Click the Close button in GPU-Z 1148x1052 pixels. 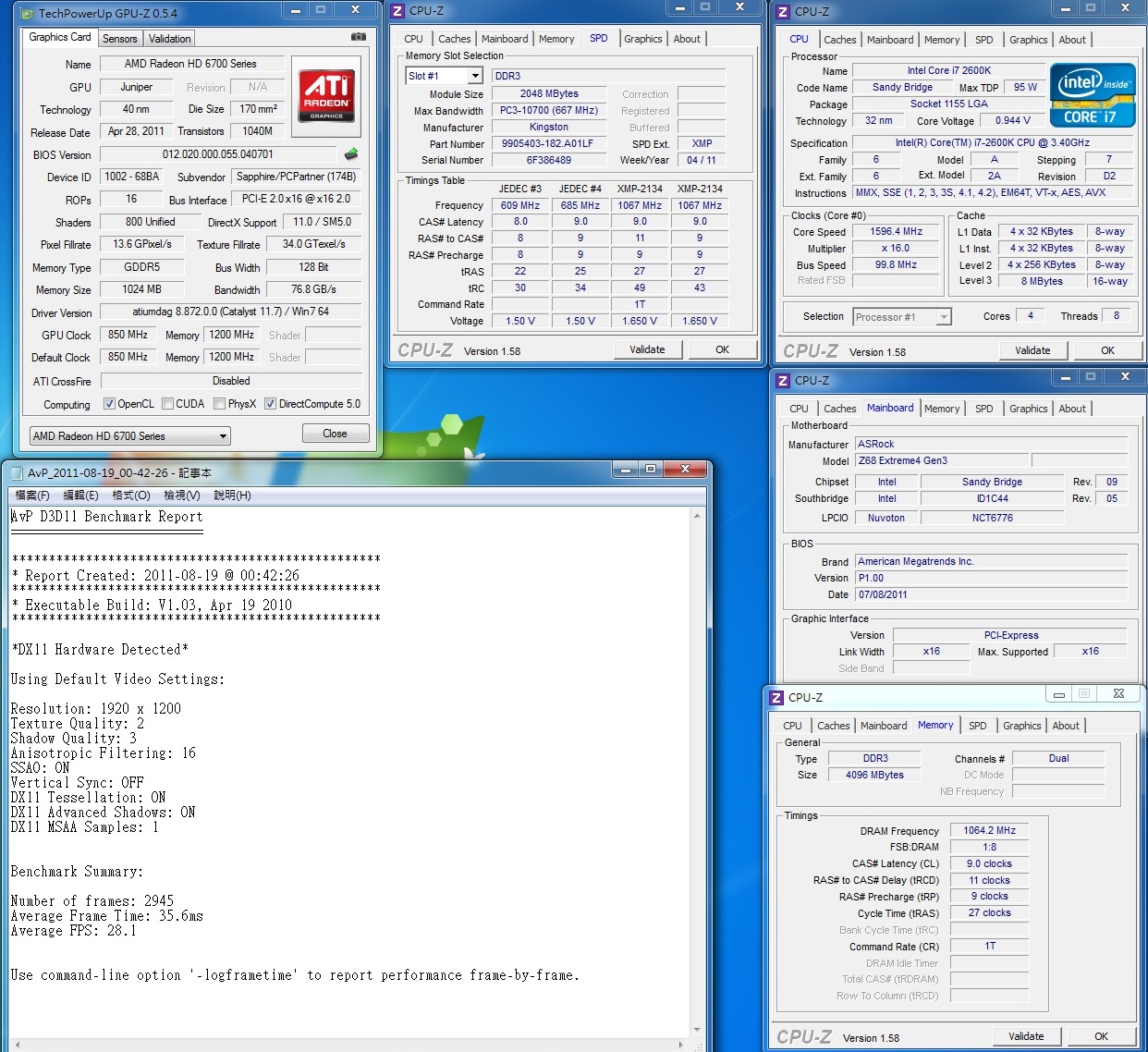tap(336, 434)
